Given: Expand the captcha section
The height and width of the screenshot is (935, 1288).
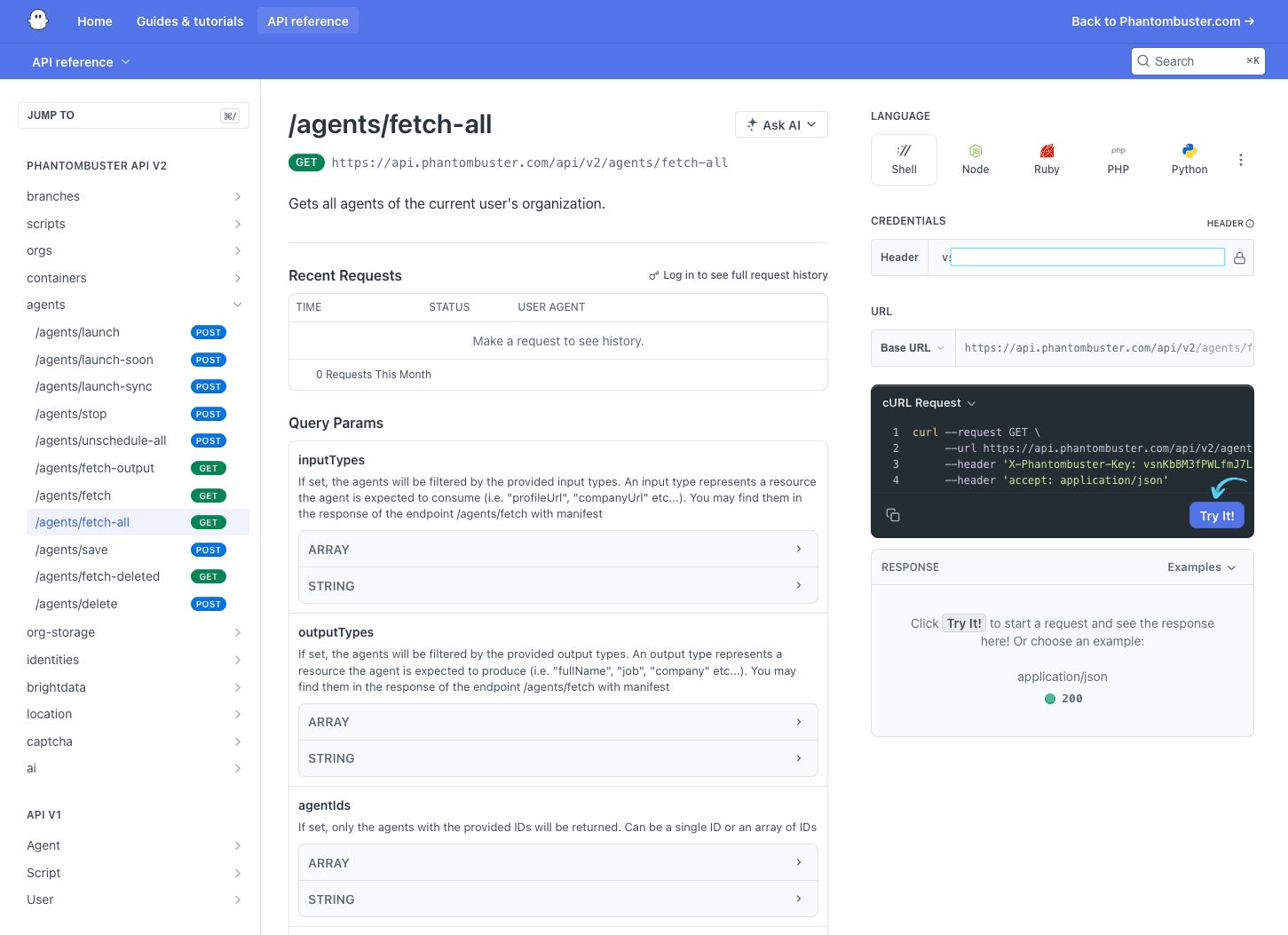Looking at the screenshot, I should click(138, 741).
